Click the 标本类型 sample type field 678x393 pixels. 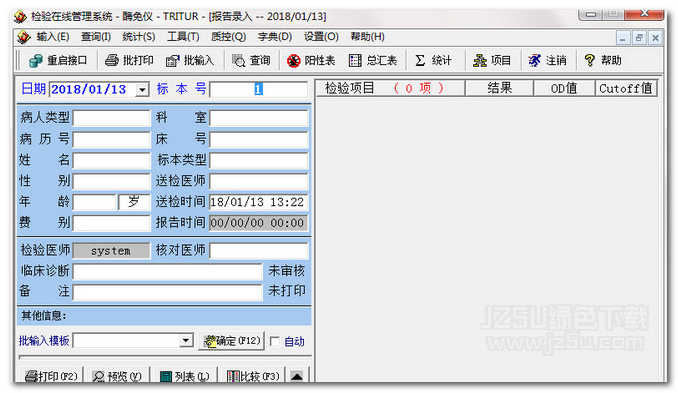click(x=259, y=160)
